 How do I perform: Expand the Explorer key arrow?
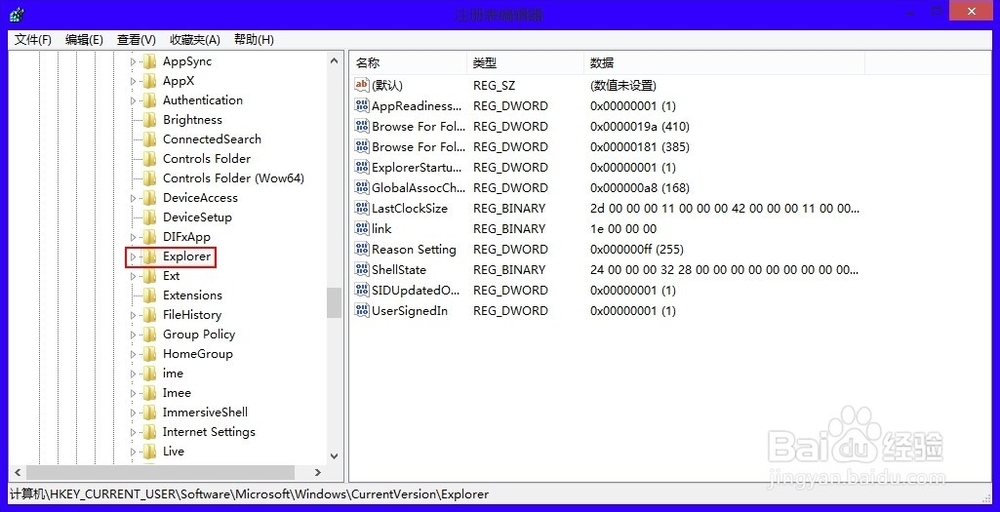133,257
